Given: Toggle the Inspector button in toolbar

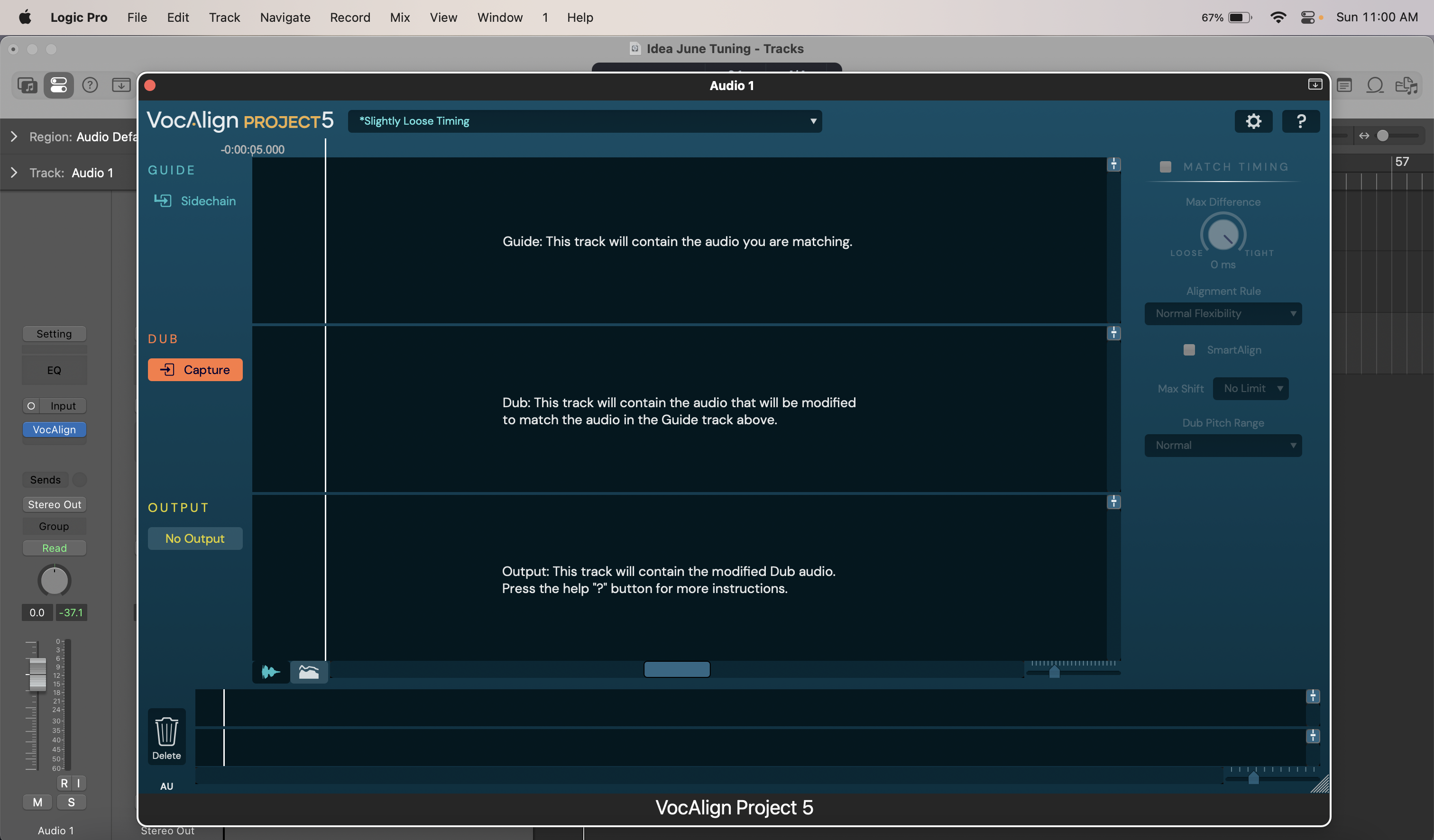Looking at the screenshot, I should point(59,85).
